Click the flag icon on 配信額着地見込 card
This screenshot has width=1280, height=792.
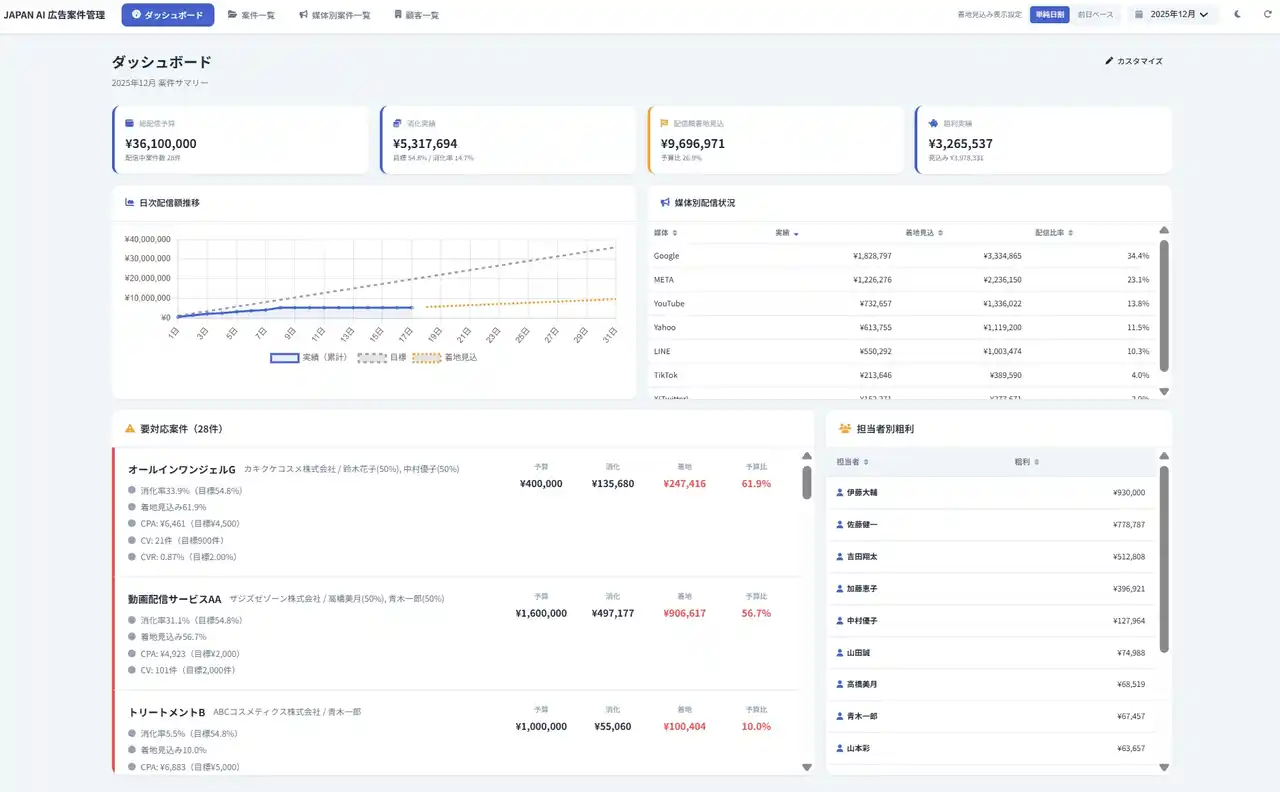(665, 123)
